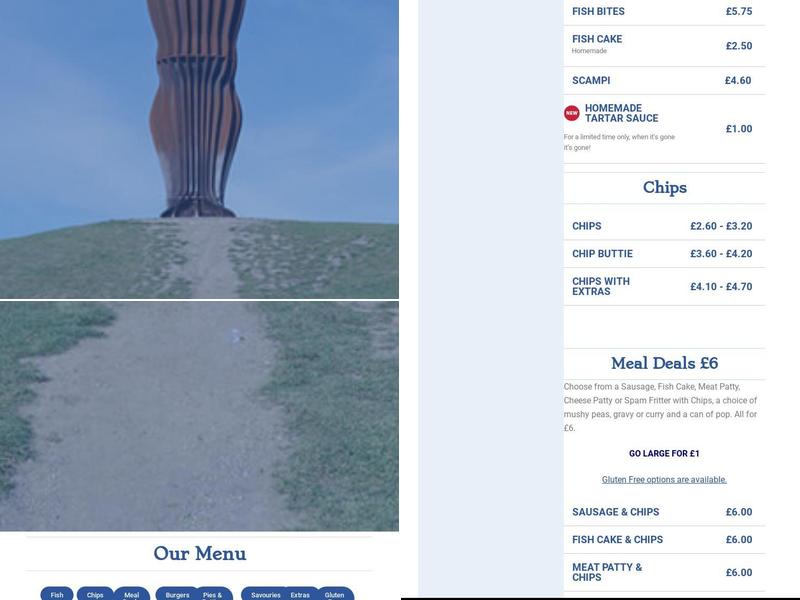Select the Extras category pill
The image size is (800, 600).
tap(301, 594)
